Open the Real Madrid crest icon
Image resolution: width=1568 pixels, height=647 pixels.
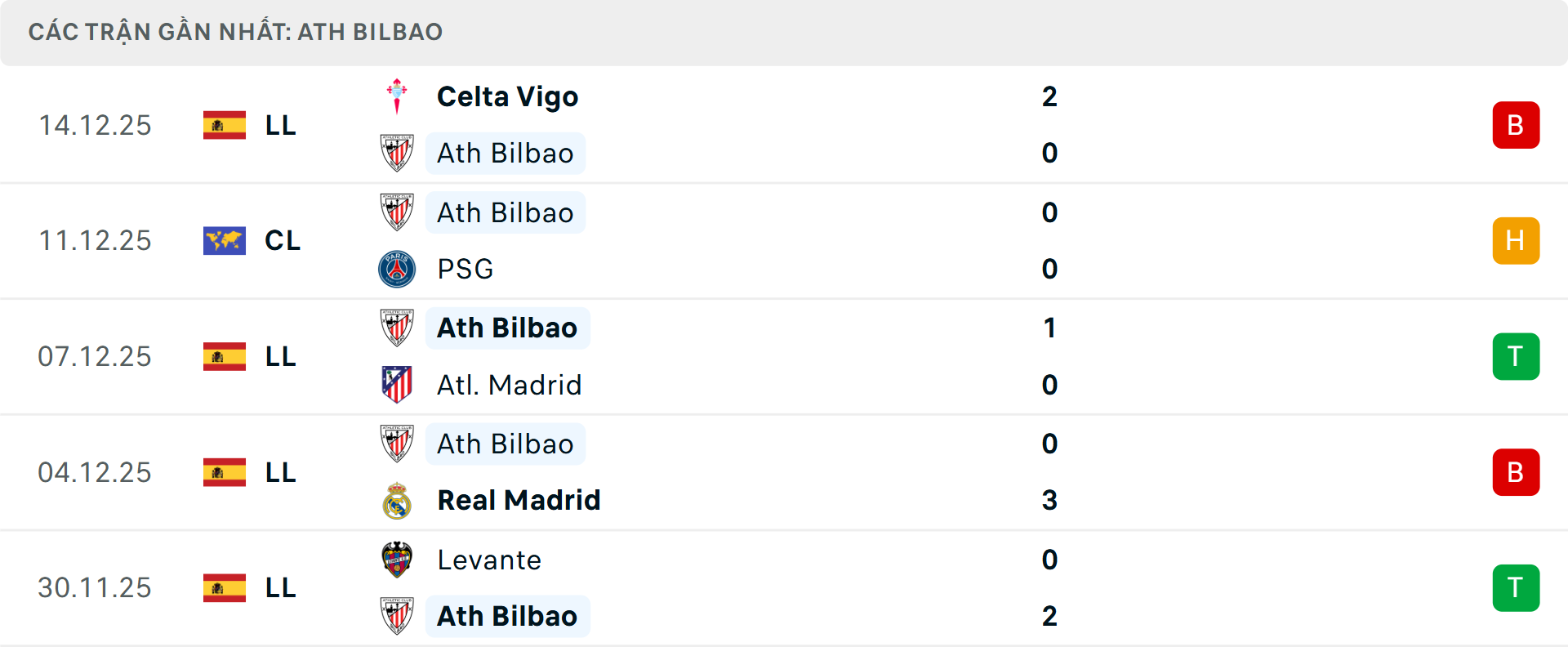[x=398, y=500]
